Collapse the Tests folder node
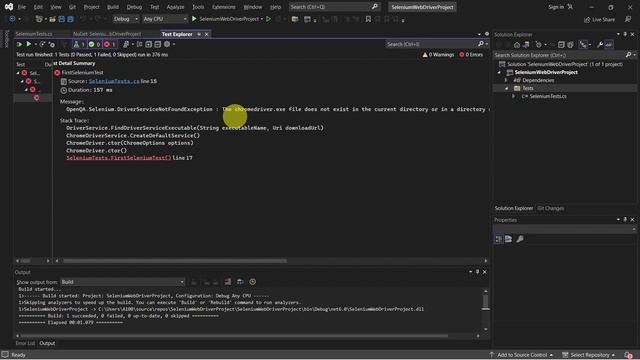The image size is (640, 360). (507, 88)
